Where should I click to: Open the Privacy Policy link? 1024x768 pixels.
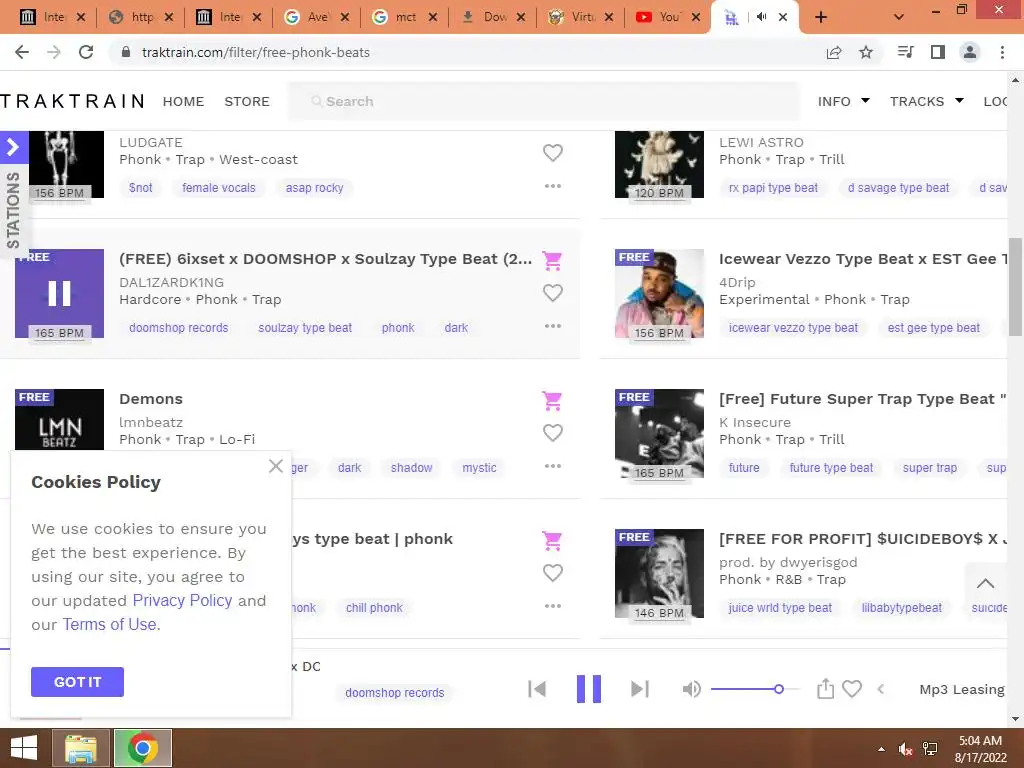(182, 600)
